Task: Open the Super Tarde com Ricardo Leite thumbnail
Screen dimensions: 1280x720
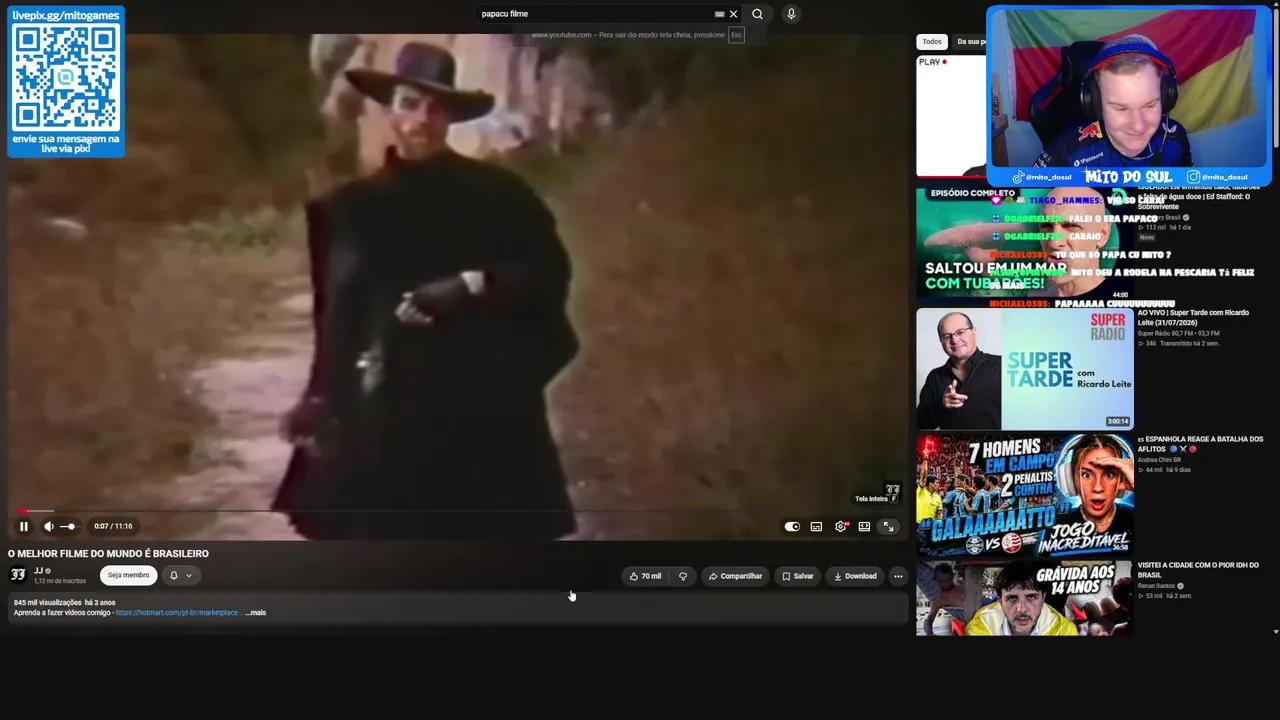Action: click(1025, 369)
